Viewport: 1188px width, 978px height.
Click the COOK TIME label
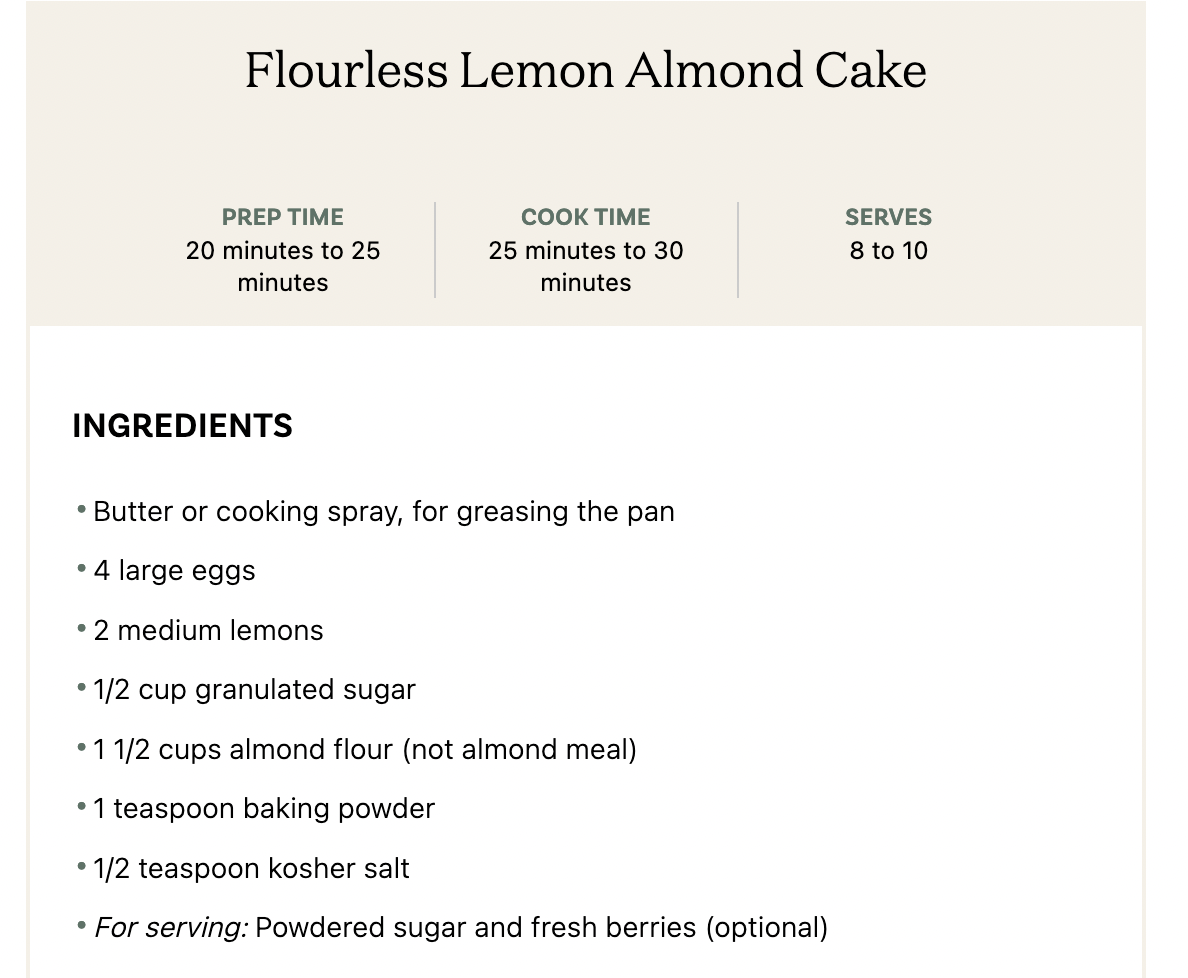point(585,217)
